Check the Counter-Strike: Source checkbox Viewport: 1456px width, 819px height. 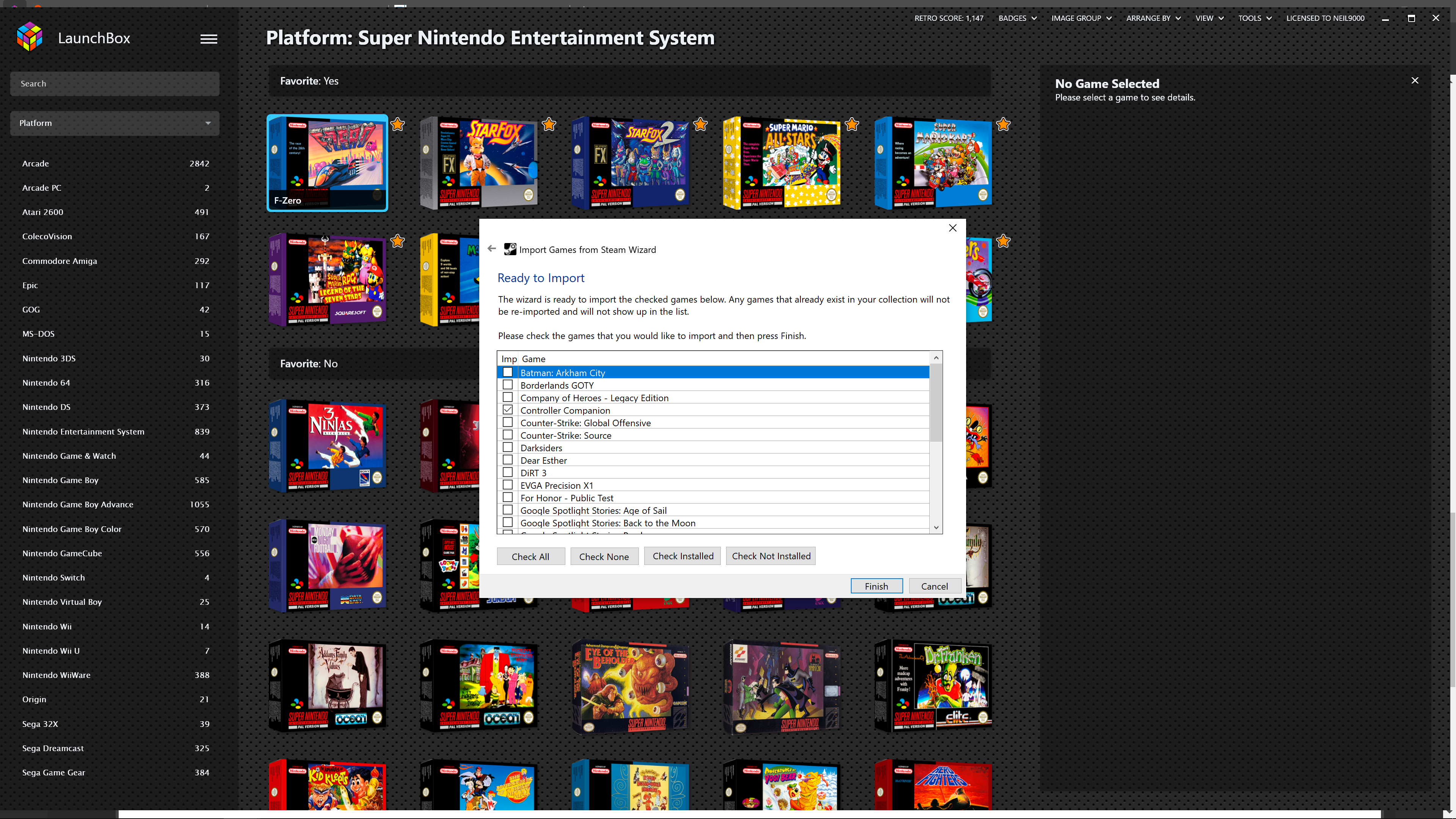(x=508, y=435)
